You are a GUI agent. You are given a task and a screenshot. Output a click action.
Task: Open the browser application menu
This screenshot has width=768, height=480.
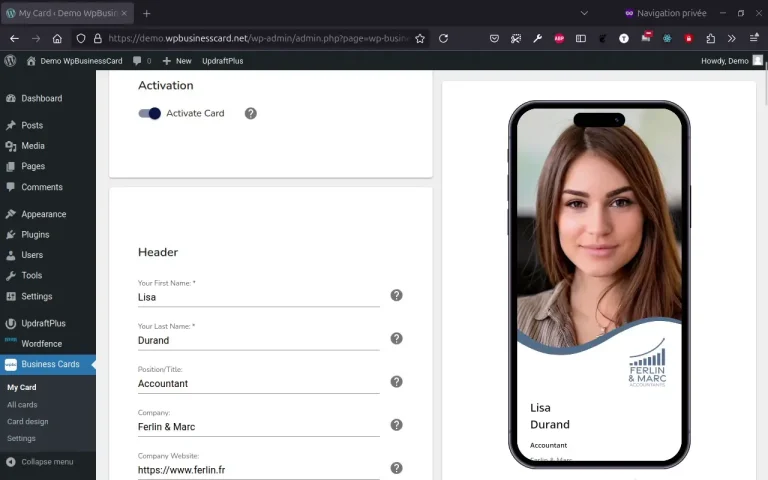click(754, 38)
